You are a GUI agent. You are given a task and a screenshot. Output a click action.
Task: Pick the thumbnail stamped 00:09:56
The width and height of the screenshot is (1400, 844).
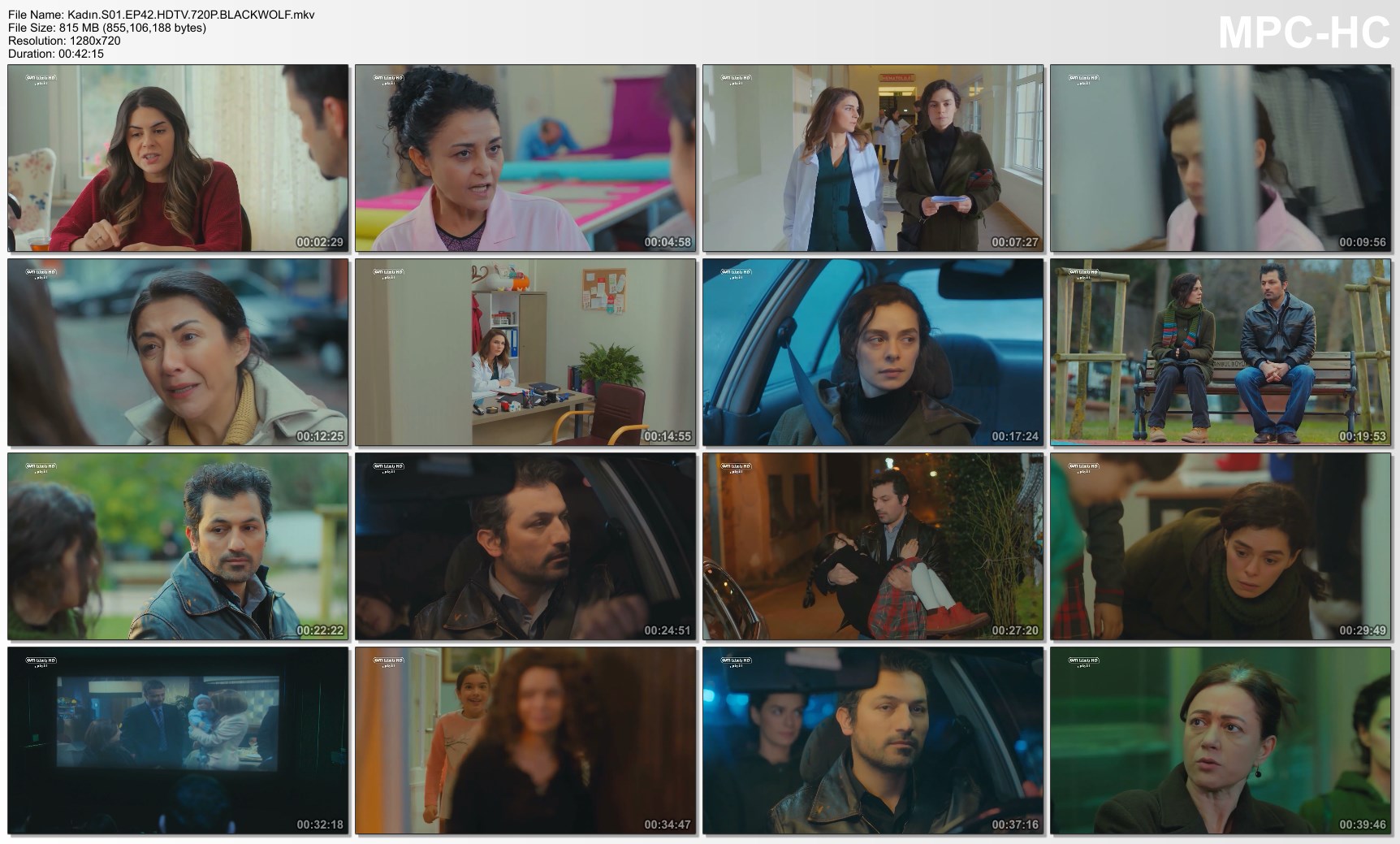[x=1221, y=158]
